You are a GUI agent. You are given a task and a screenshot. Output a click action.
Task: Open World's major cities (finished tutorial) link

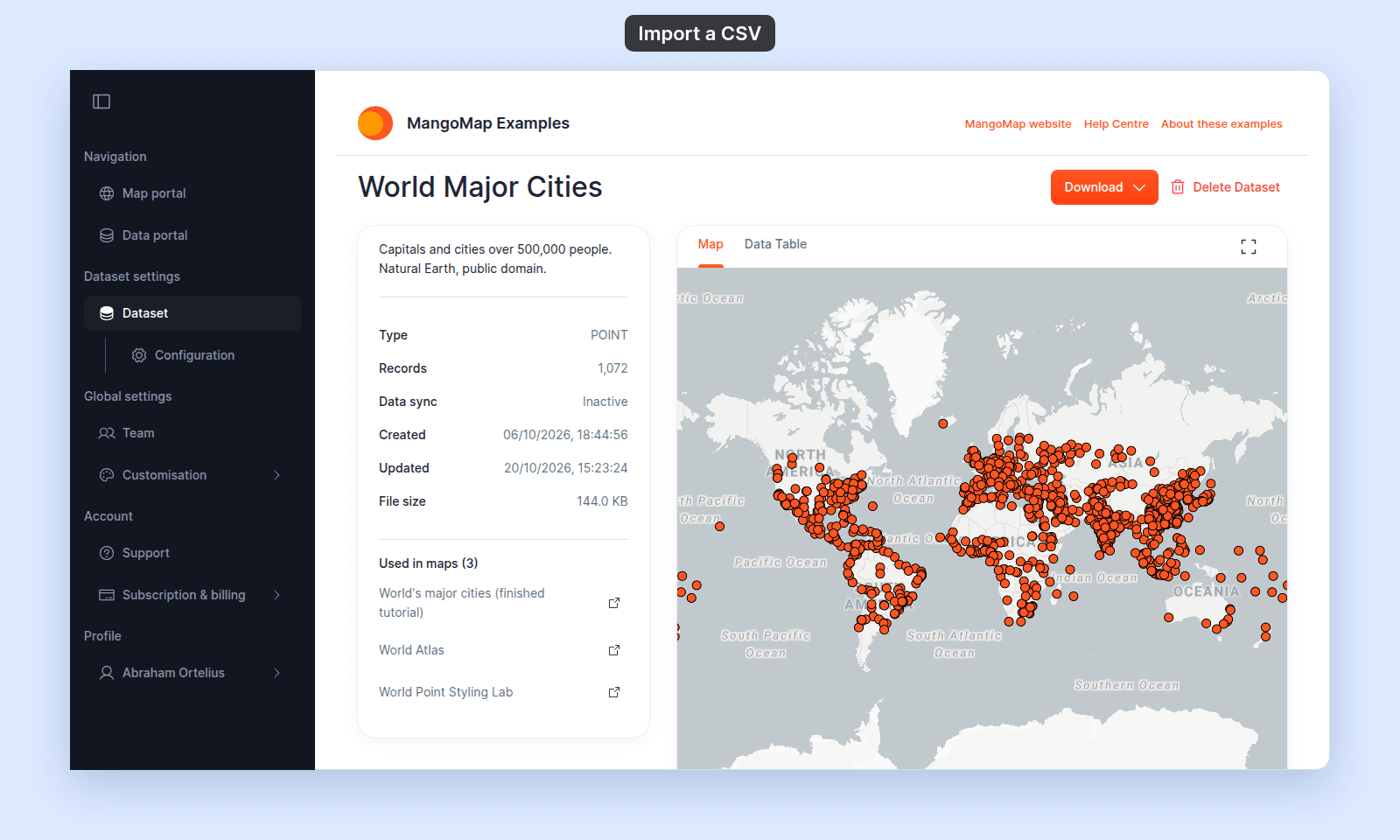tap(462, 603)
